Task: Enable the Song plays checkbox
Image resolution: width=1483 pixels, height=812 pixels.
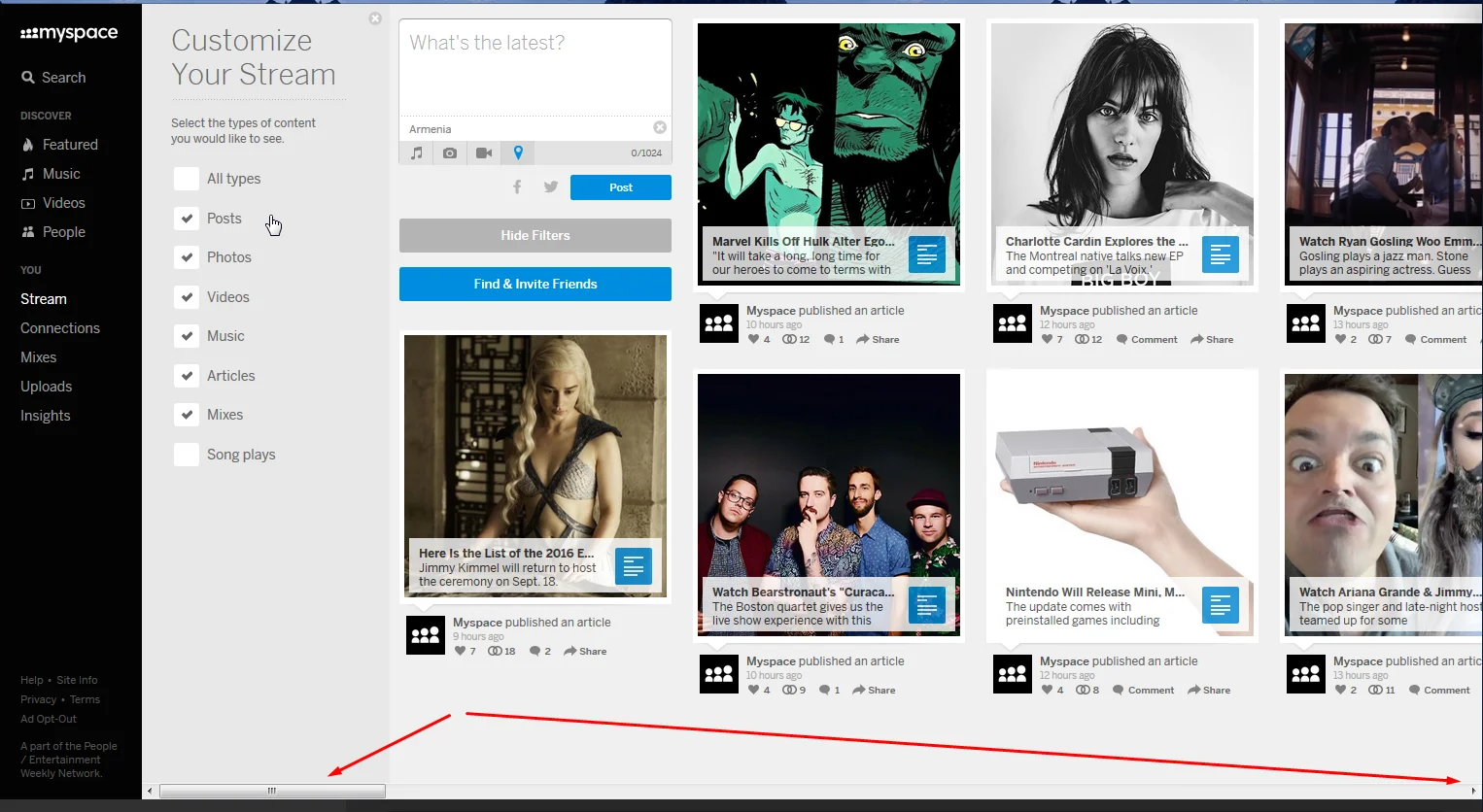Action: [187, 455]
